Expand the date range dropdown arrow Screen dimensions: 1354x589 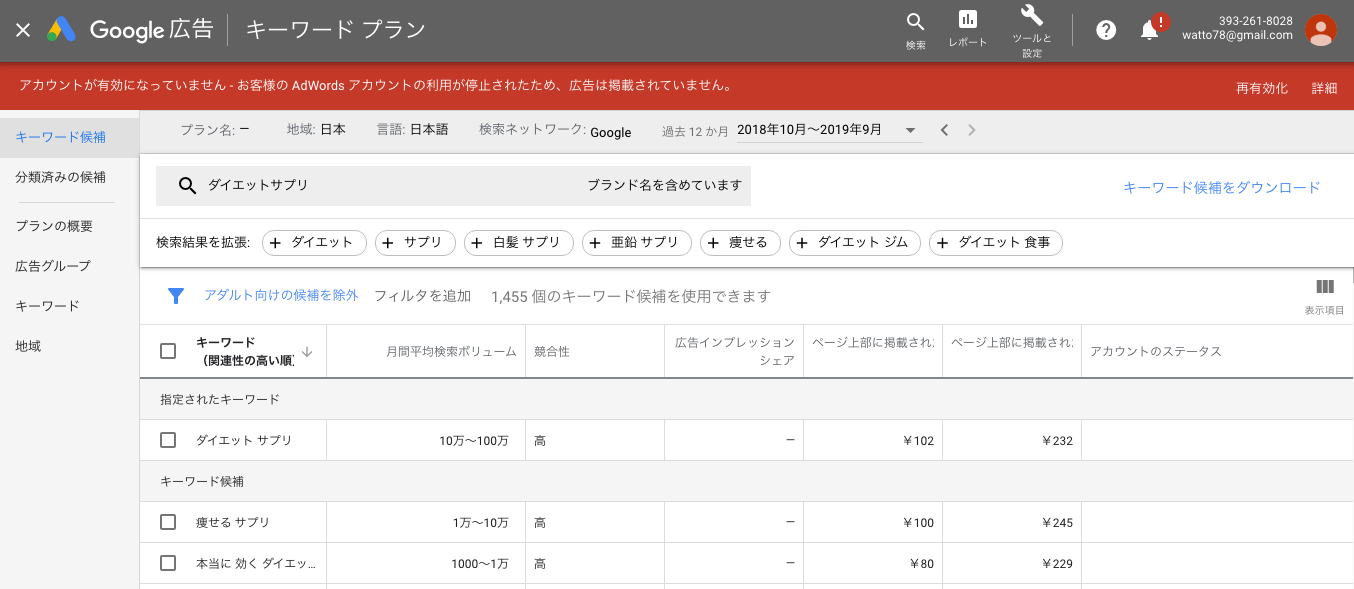tap(910, 131)
